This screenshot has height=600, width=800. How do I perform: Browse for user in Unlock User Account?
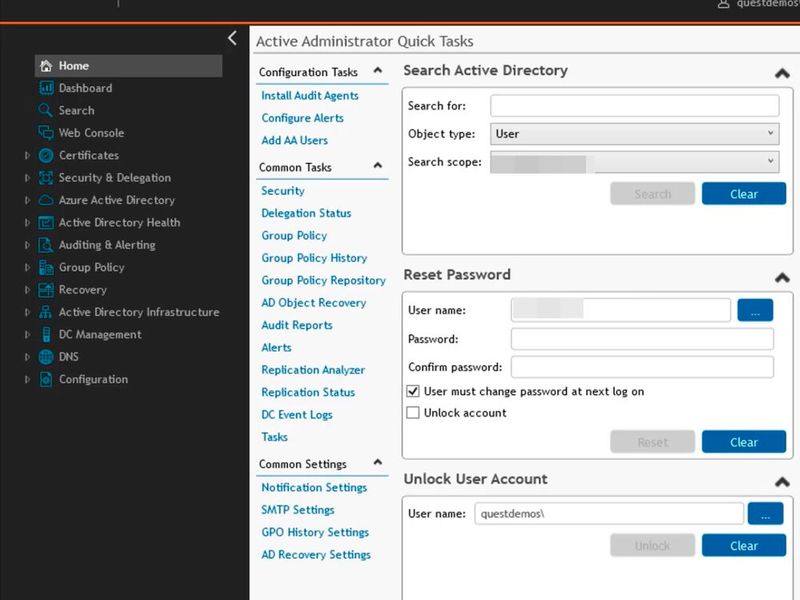coord(765,514)
